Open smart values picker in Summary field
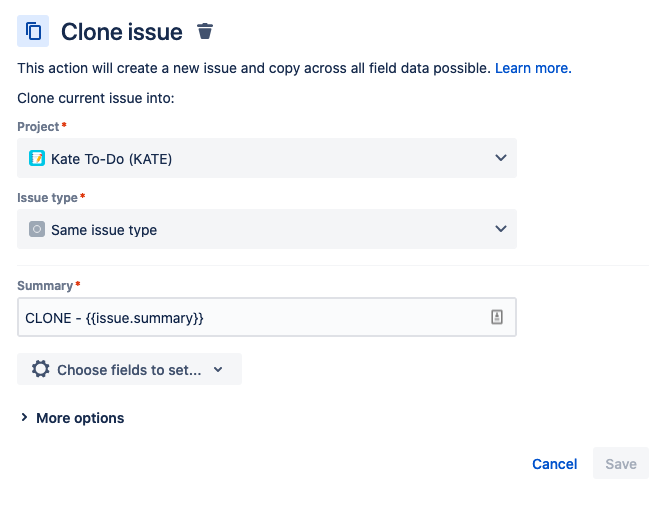The height and width of the screenshot is (506, 660). [x=497, y=317]
